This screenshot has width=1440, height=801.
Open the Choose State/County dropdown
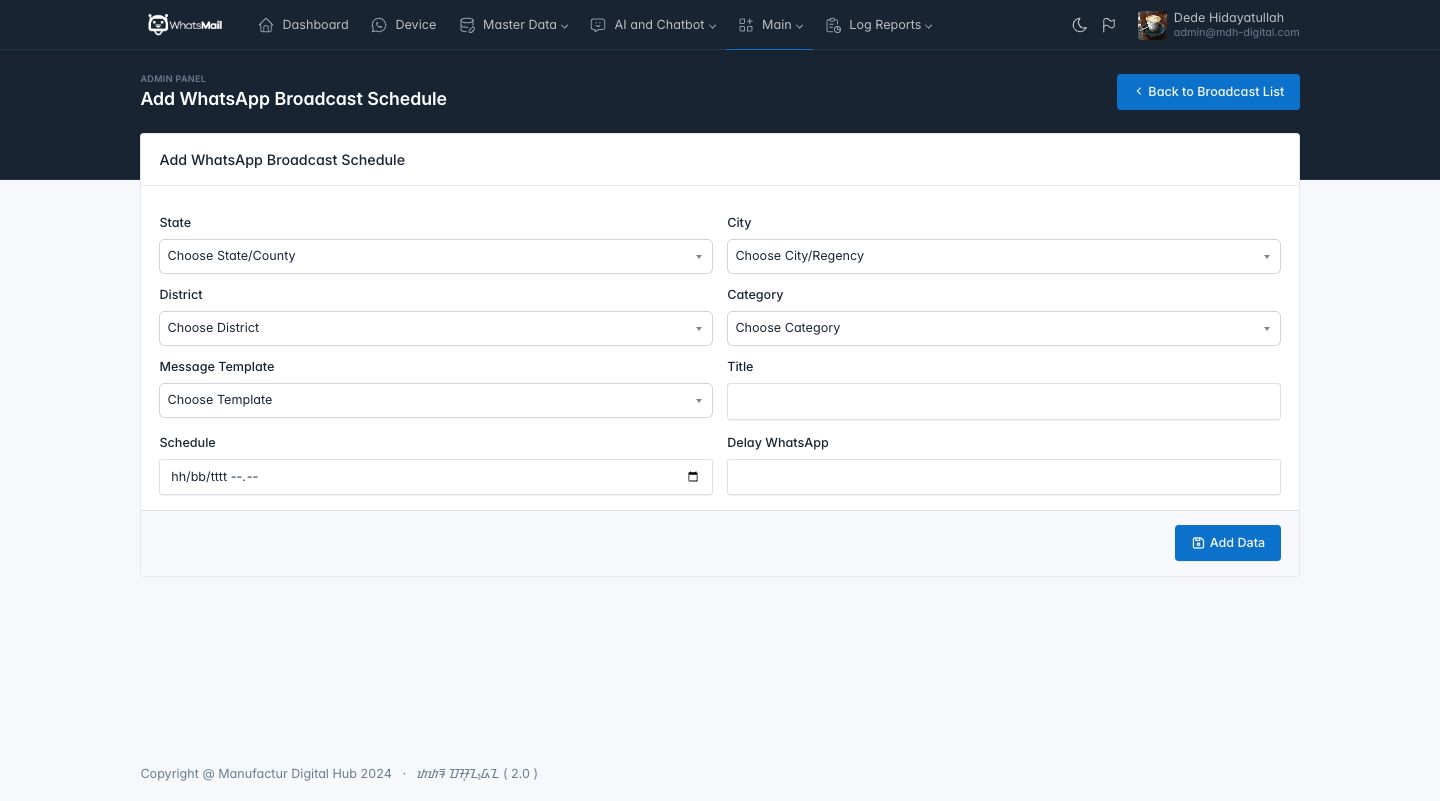[435, 256]
